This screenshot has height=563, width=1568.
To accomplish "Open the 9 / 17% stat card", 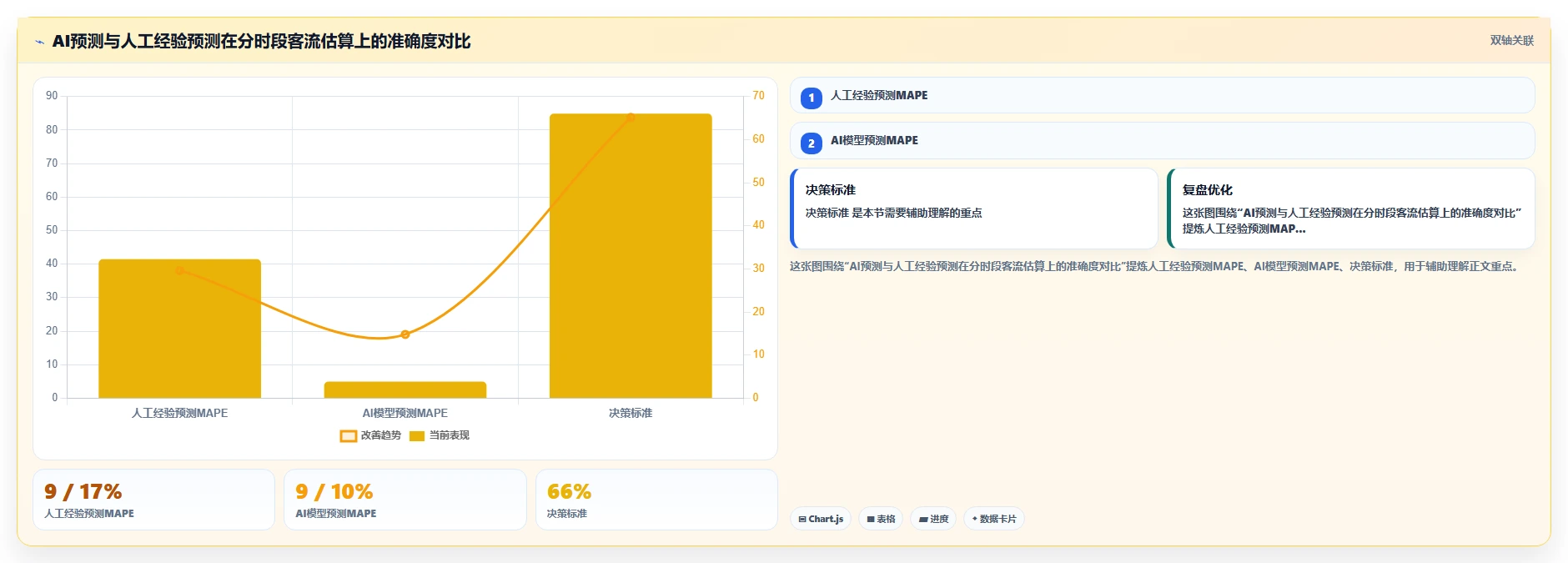I will (x=153, y=500).
